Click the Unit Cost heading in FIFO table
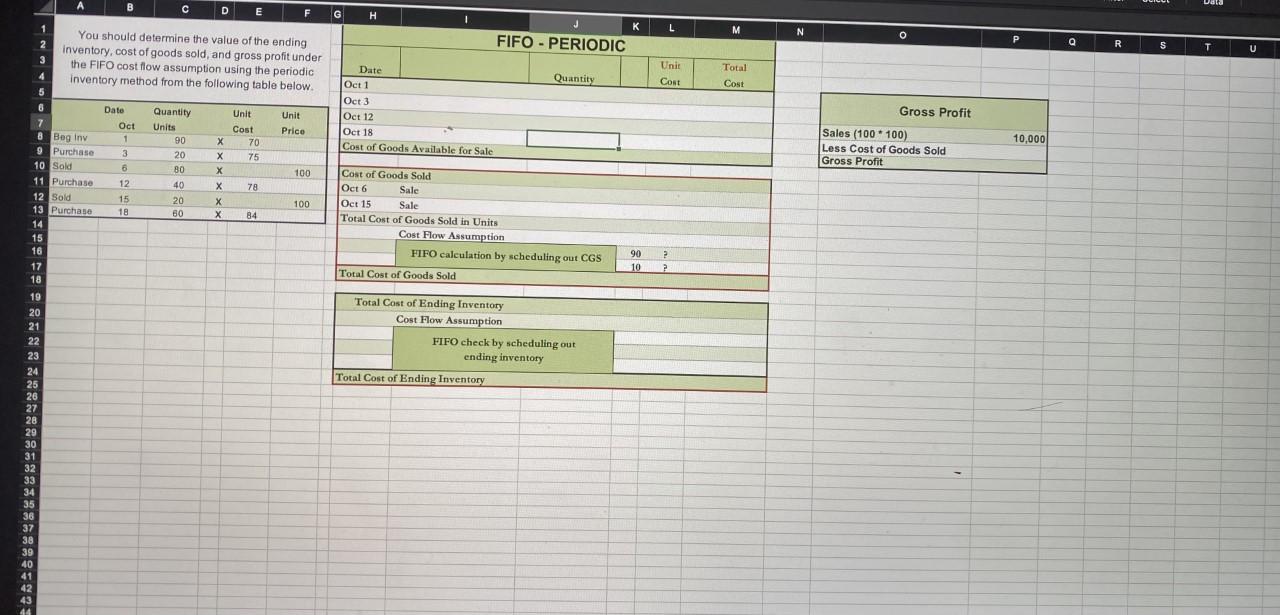 pos(670,73)
